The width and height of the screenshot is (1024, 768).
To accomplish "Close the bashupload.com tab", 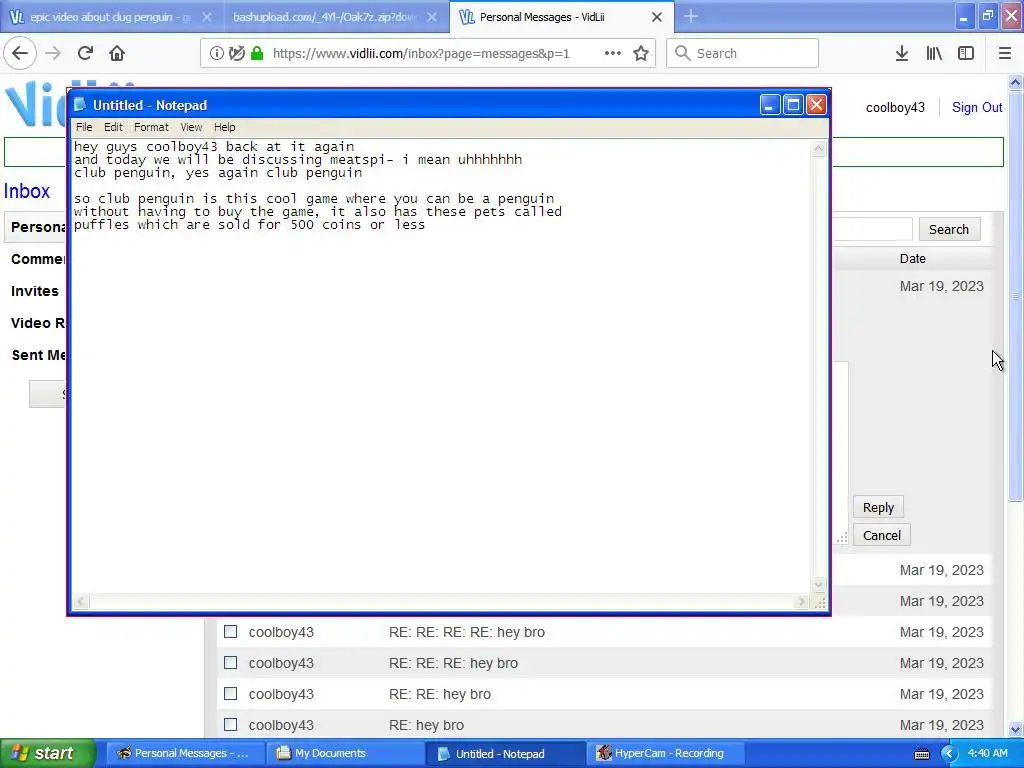I will tap(432, 17).
